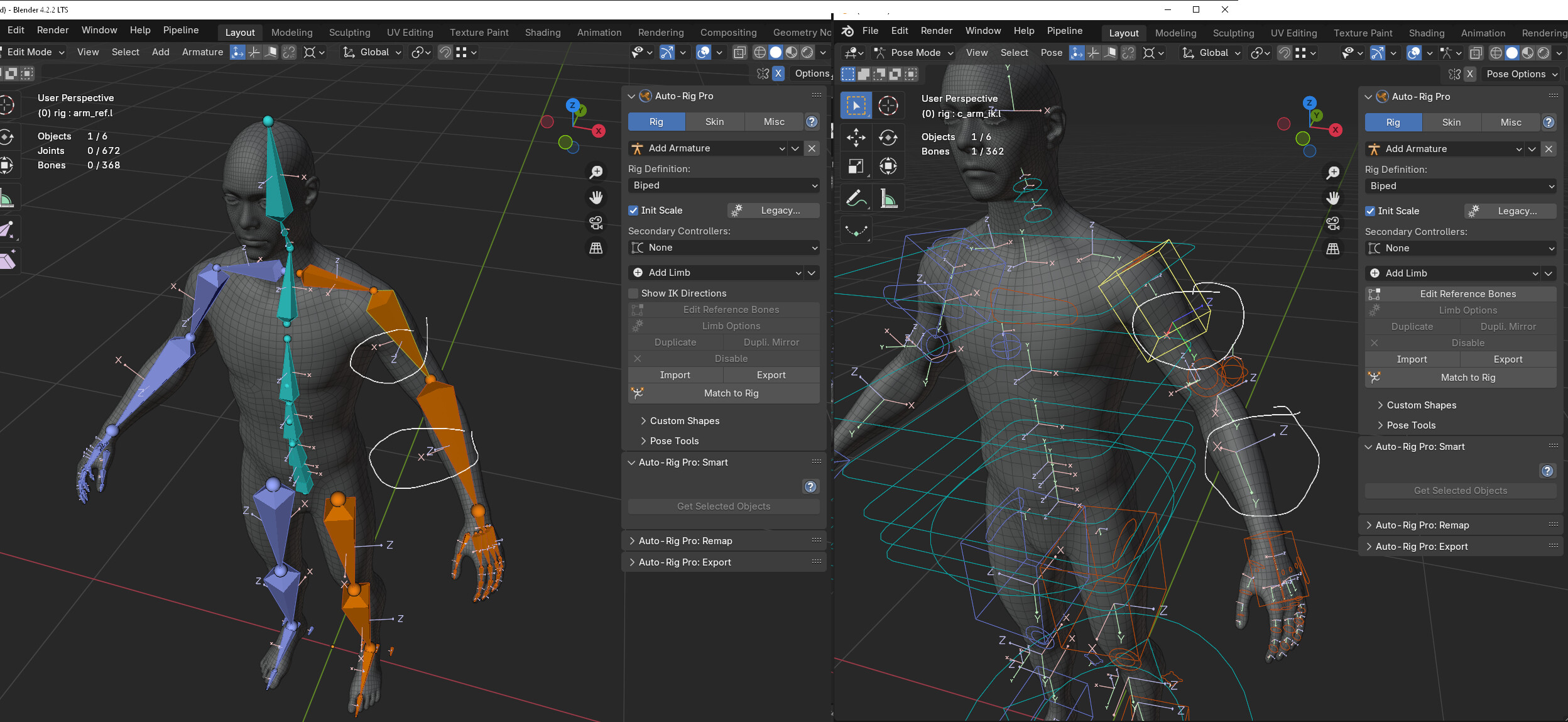Activate the Transform tool in right viewport
The image size is (1568, 722).
(x=888, y=167)
